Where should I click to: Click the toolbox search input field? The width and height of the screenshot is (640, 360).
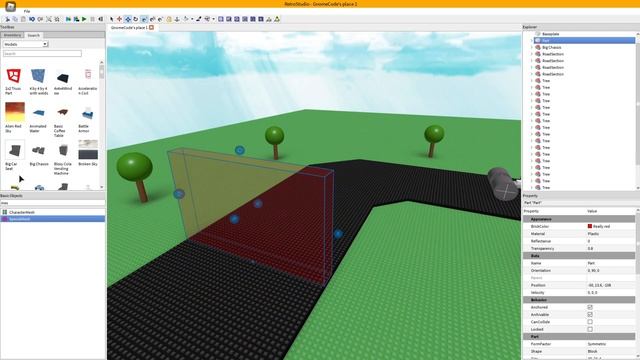click(x=42, y=53)
